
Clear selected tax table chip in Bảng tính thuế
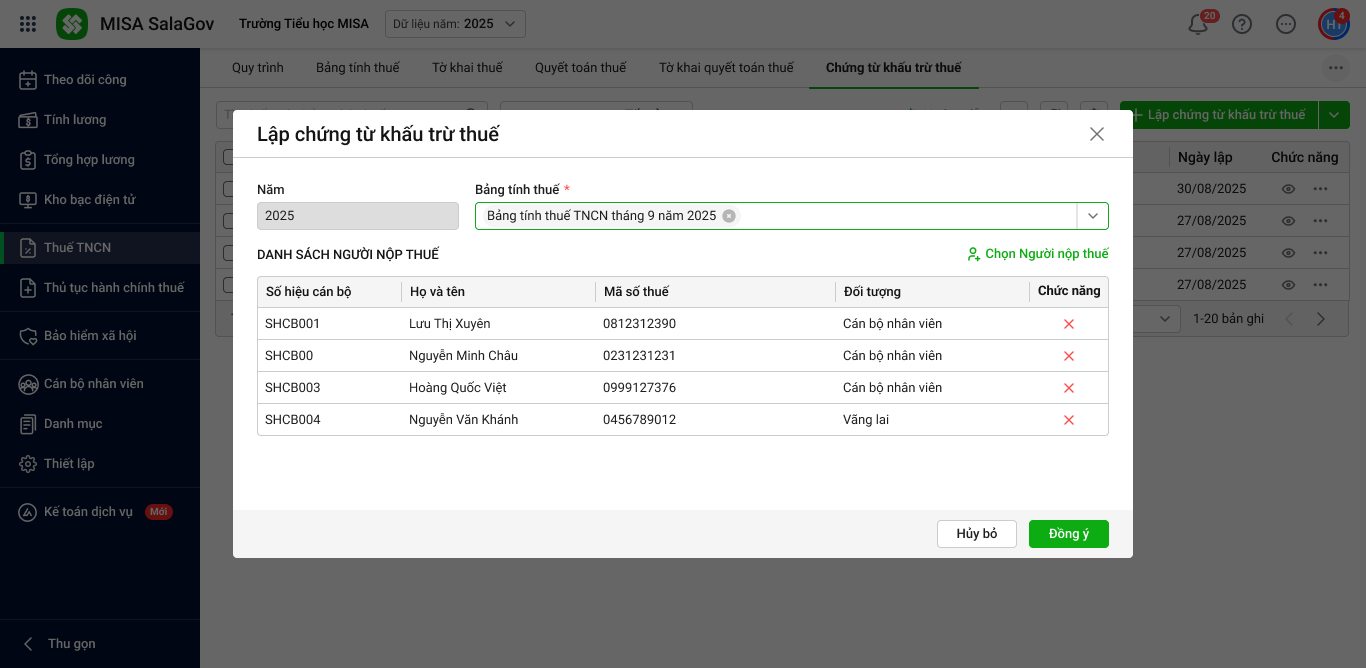click(729, 216)
